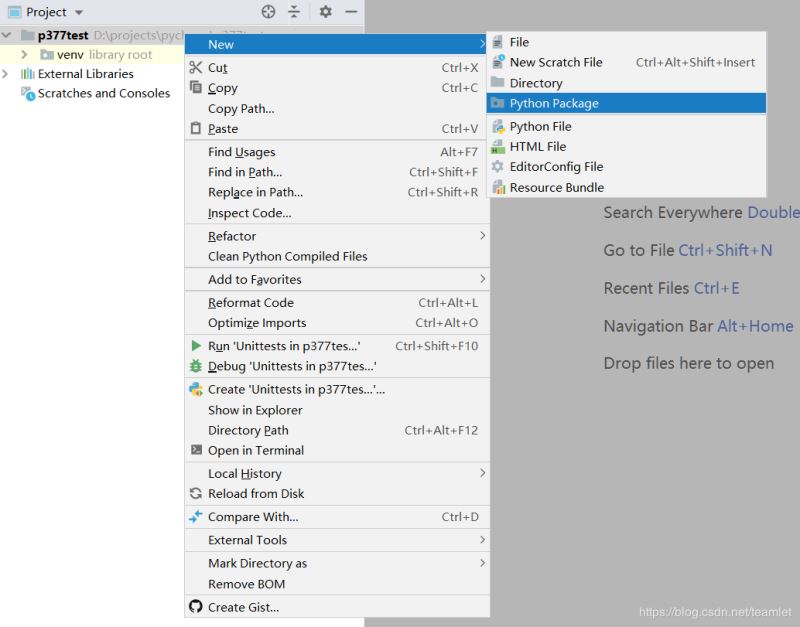Click the Debug bug icon
Image resolution: width=800 pixels, height=627 pixels.
[x=196, y=366]
